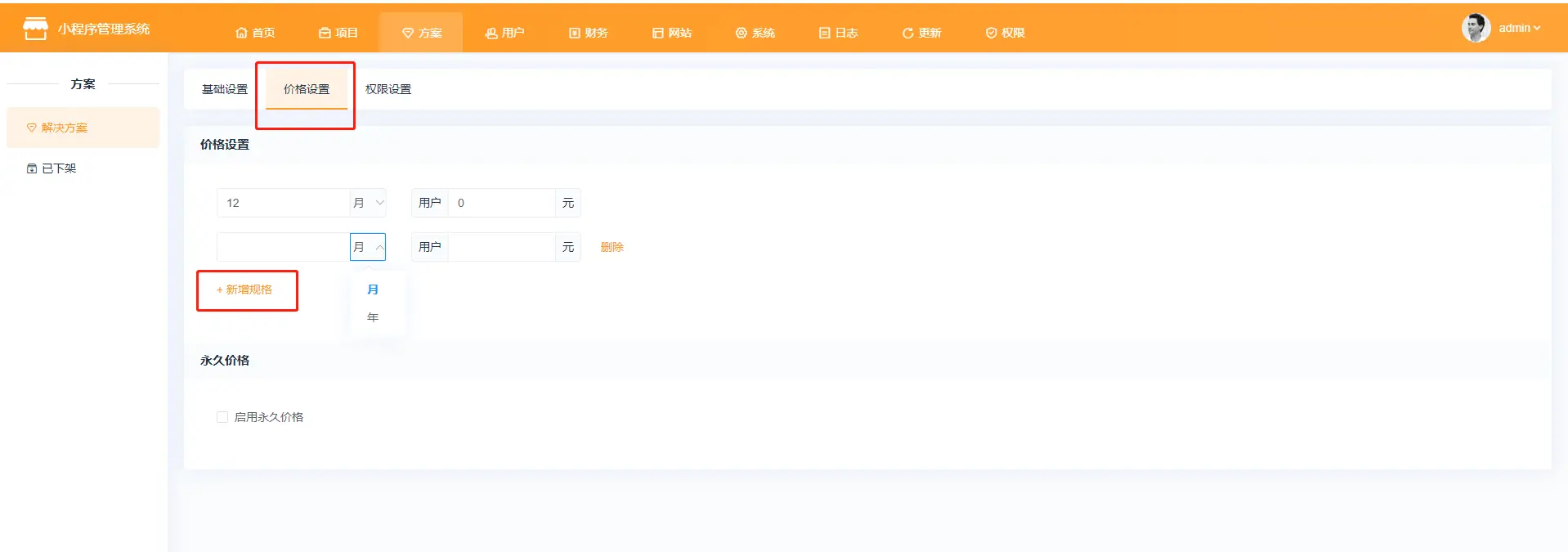The image size is (1568, 552).
Task: Open the 首页 home icon in navbar
Action: 241,33
